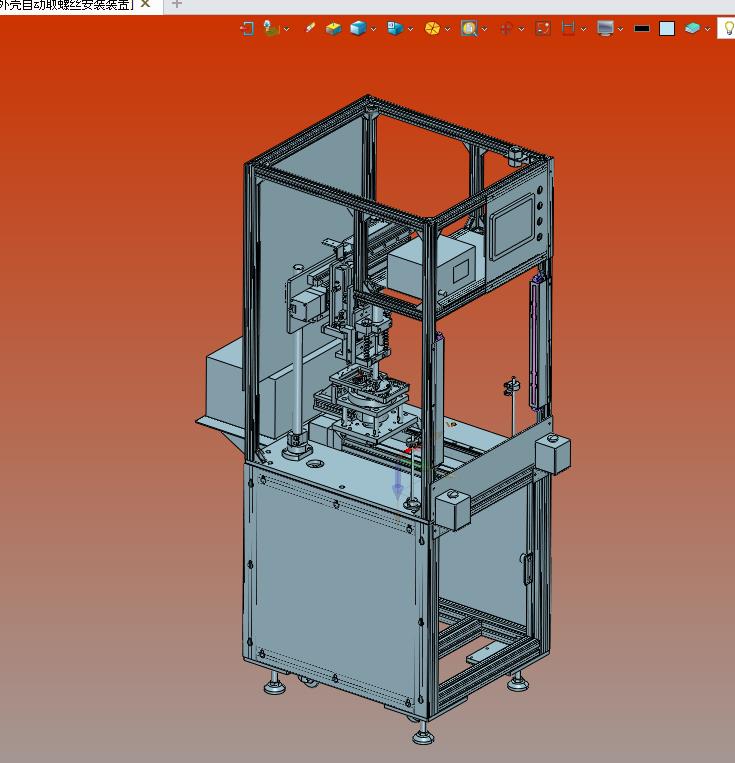This screenshot has width=735, height=763.
Task: Open the teal layer icon's dropdown
Action: 707,29
